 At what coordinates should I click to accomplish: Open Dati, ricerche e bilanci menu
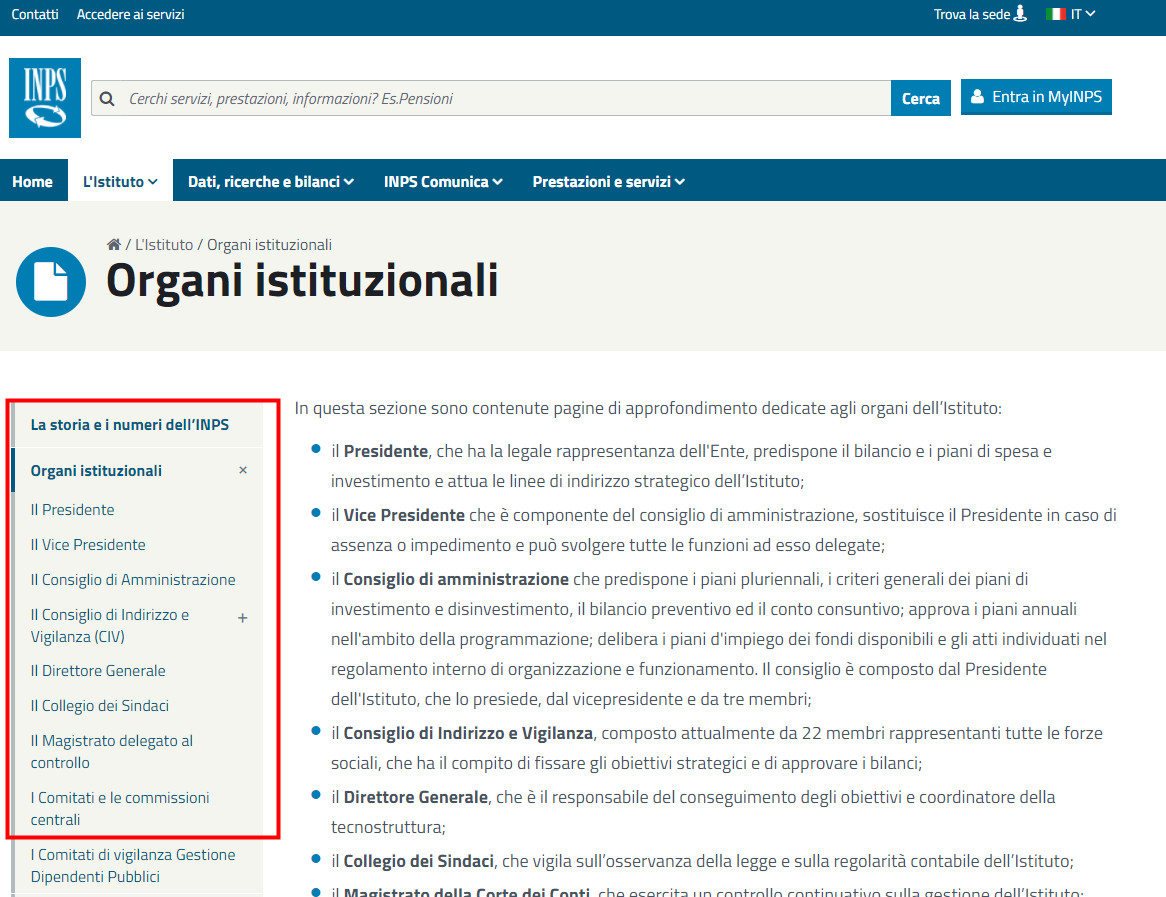click(271, 181)
